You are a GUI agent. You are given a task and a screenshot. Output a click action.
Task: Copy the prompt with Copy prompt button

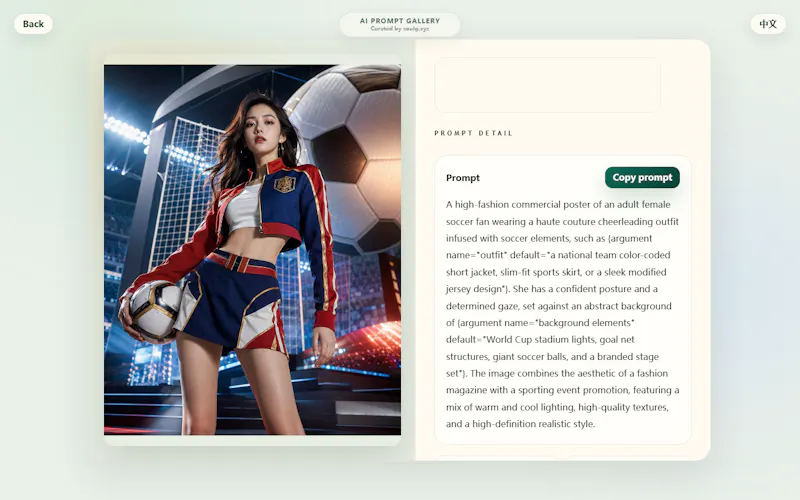(x=642, y=178)
